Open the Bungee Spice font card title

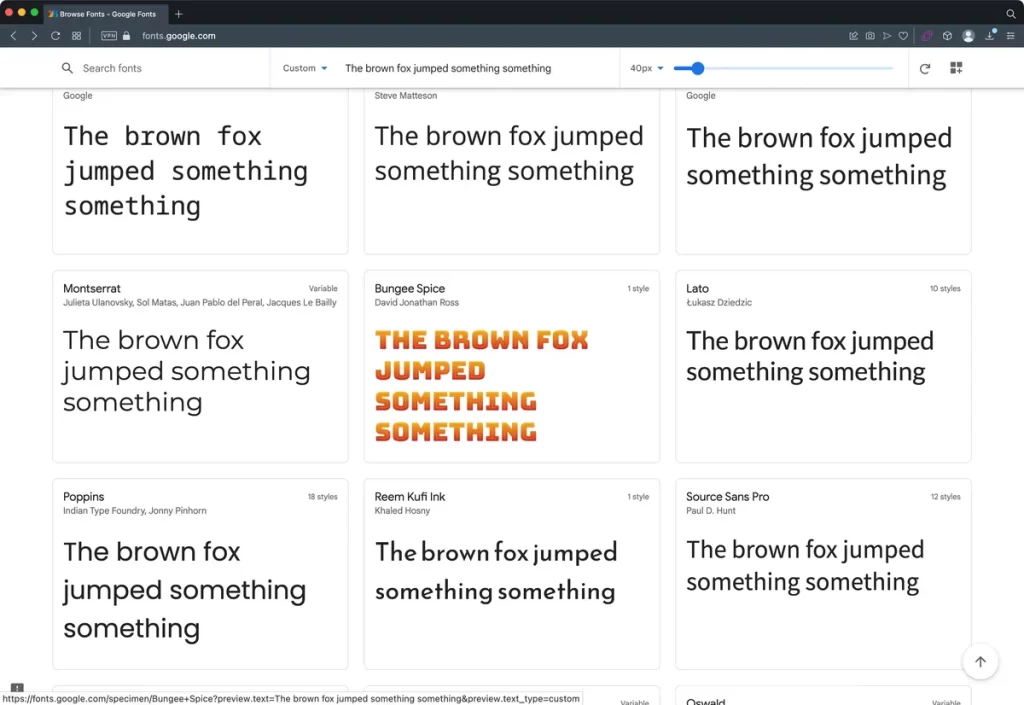[x=409, y=289]
